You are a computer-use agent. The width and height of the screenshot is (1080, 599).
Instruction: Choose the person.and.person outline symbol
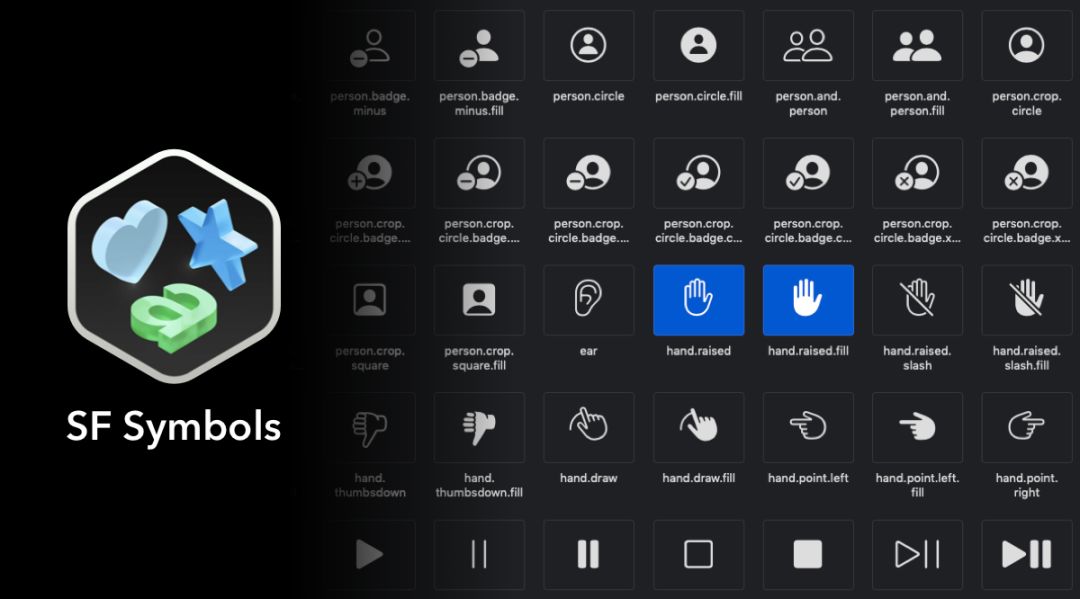pos(808,45)
